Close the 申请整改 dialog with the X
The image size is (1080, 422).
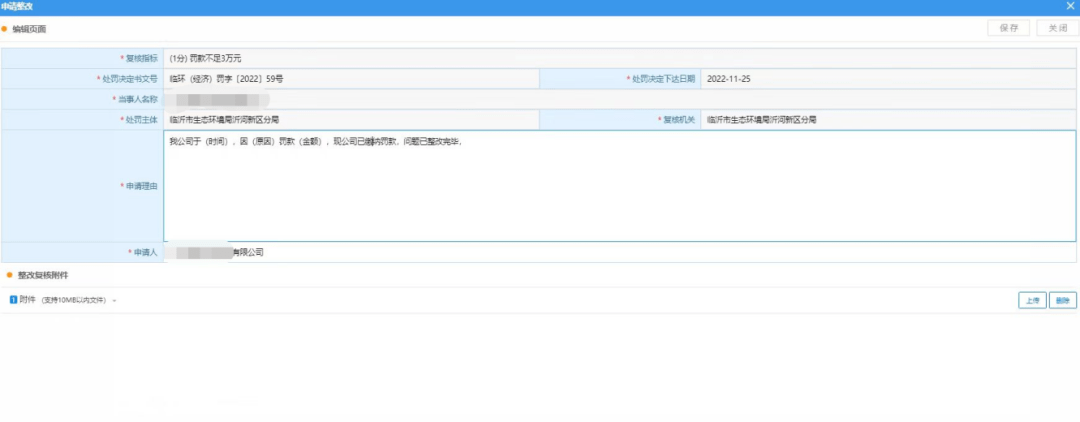click(1071, 6)
